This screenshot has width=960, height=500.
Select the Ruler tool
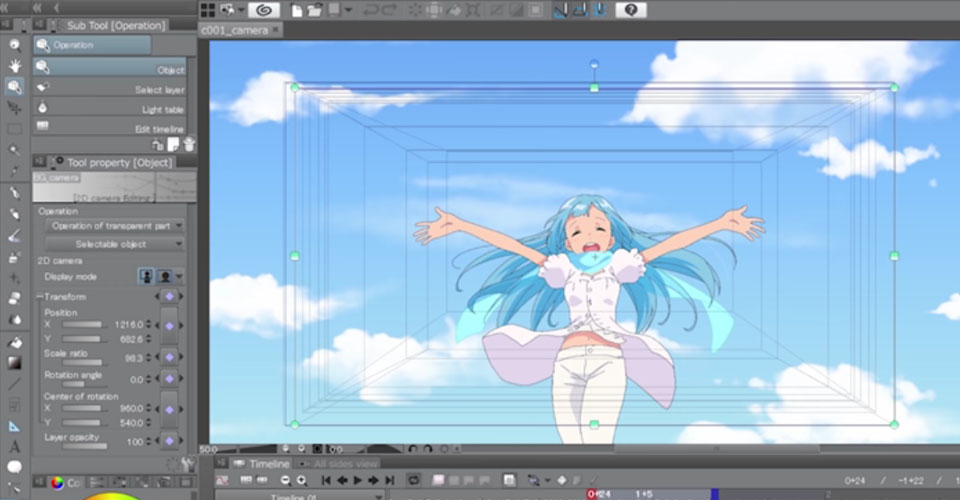click(x=14, y=427)
